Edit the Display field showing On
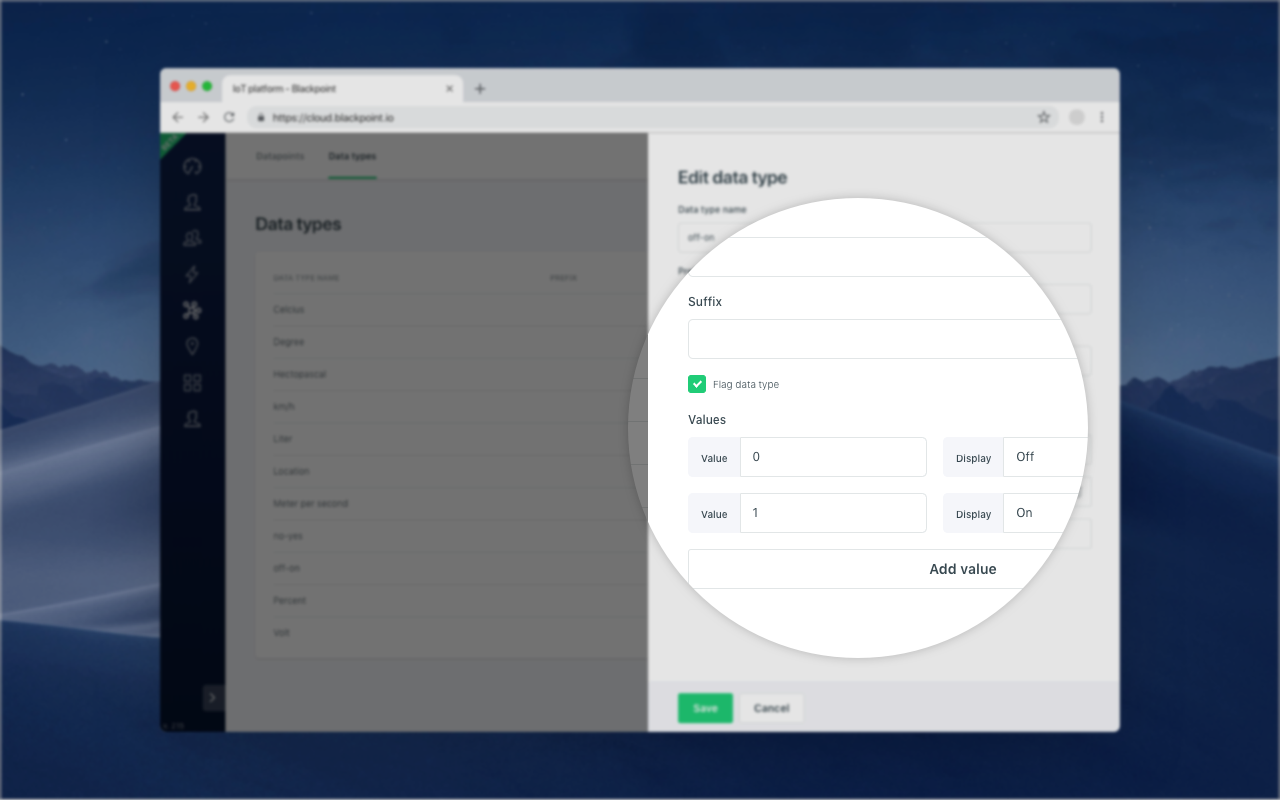This screenshot has height=800, width=1280. tap(1041, 513)
